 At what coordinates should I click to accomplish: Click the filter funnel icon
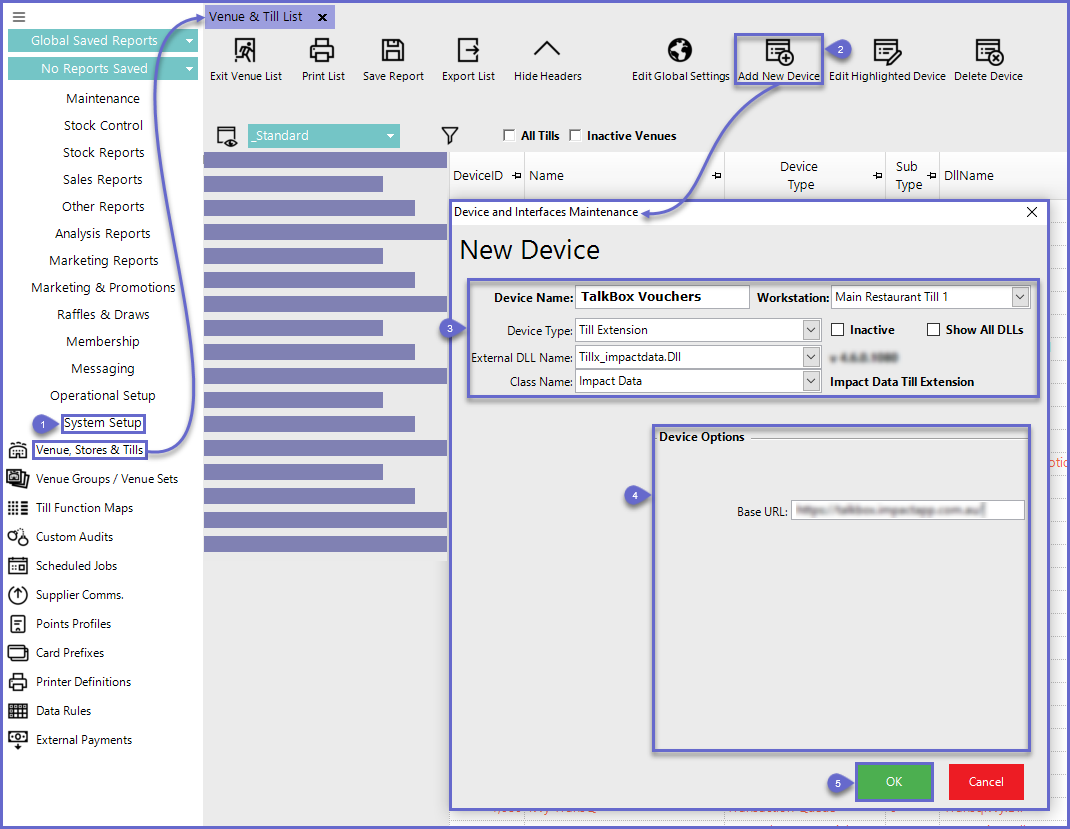point(450,136)
